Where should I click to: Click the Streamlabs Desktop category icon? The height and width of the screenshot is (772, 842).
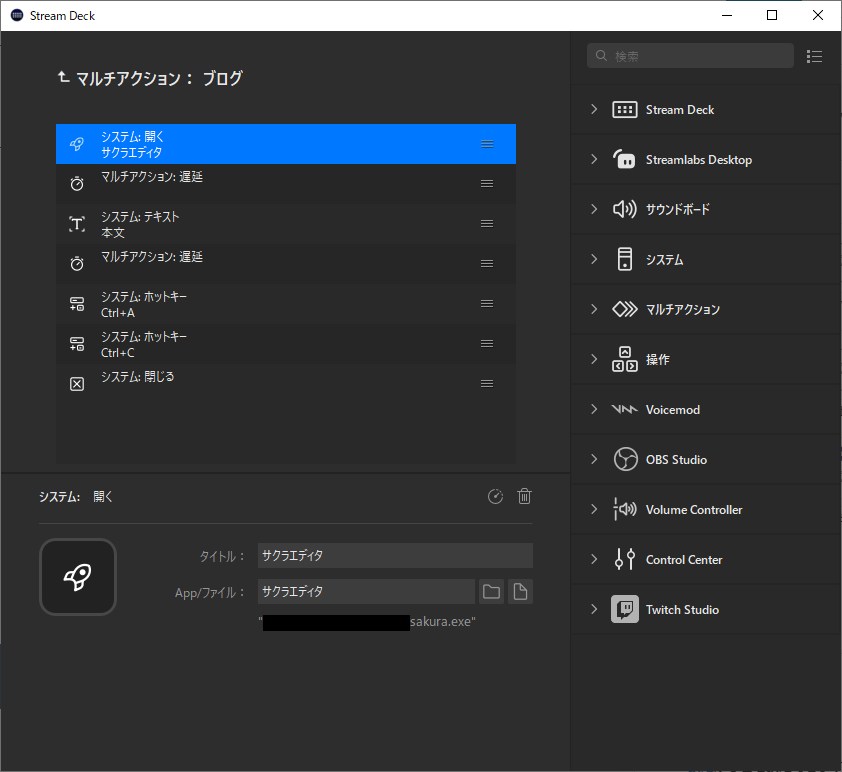click(625, 159)
